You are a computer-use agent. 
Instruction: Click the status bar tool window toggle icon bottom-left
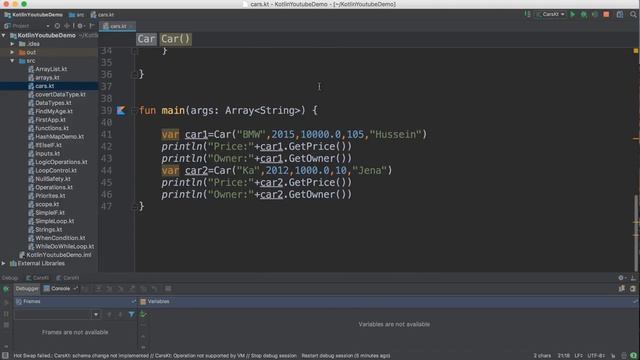tap(5, 356)
